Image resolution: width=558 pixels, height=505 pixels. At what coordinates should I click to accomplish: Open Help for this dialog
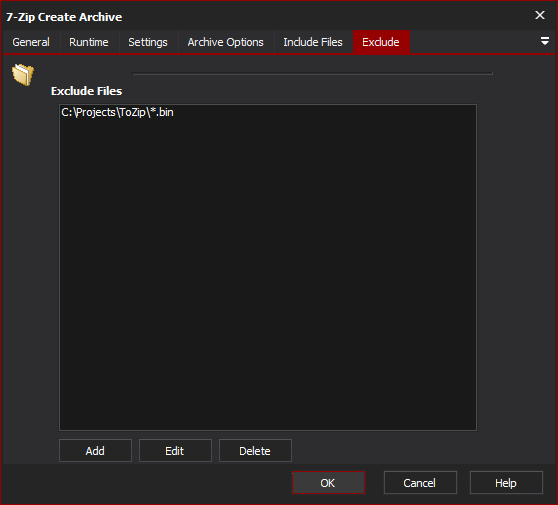pyautogui.click(x=506, y=483)
